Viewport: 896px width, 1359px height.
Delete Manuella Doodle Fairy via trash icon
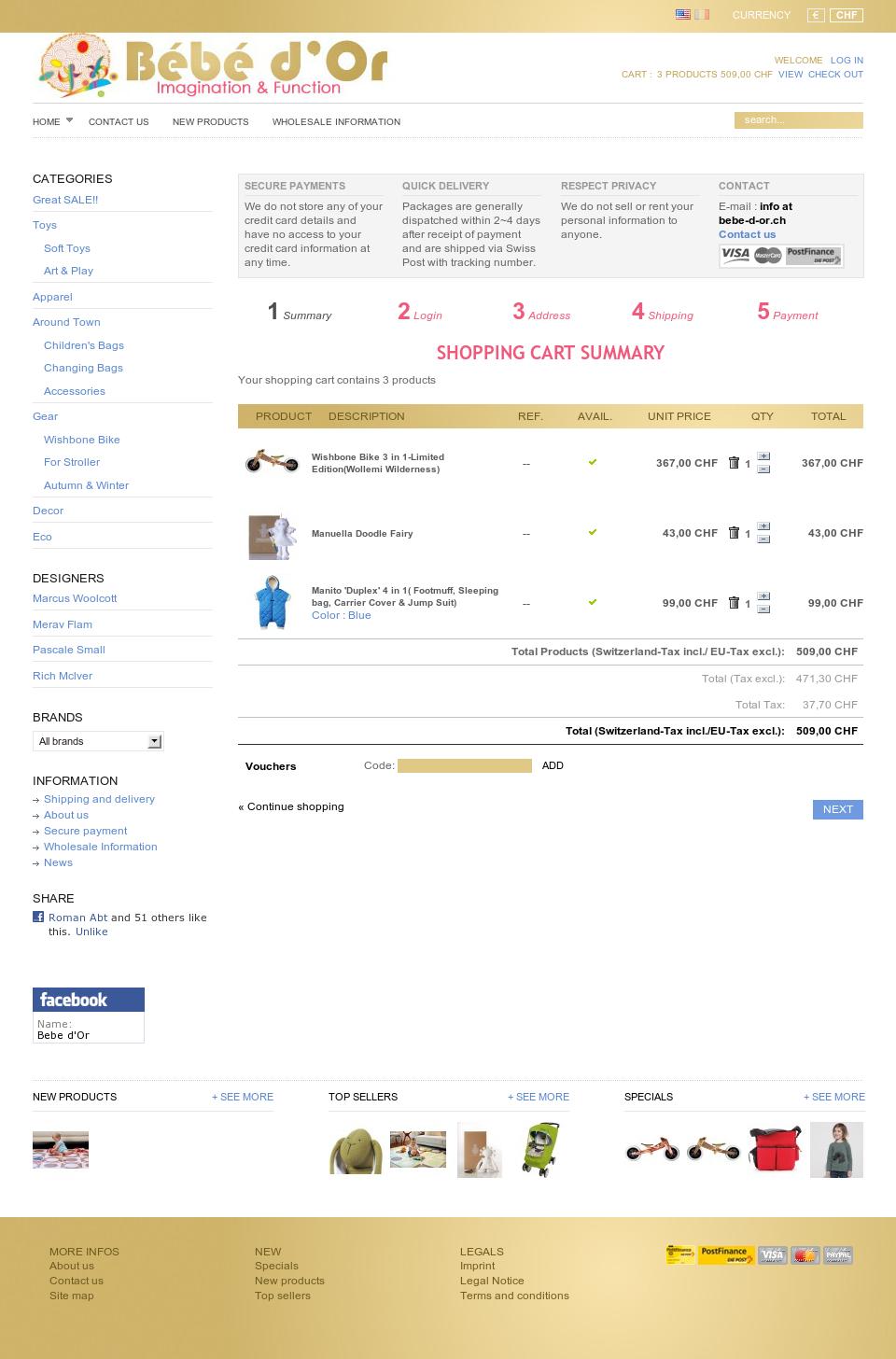(734, 532)
